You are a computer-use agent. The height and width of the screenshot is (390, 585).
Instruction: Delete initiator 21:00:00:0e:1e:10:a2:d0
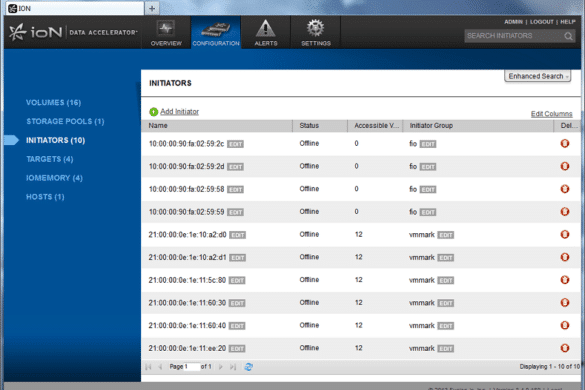(565, 234)
